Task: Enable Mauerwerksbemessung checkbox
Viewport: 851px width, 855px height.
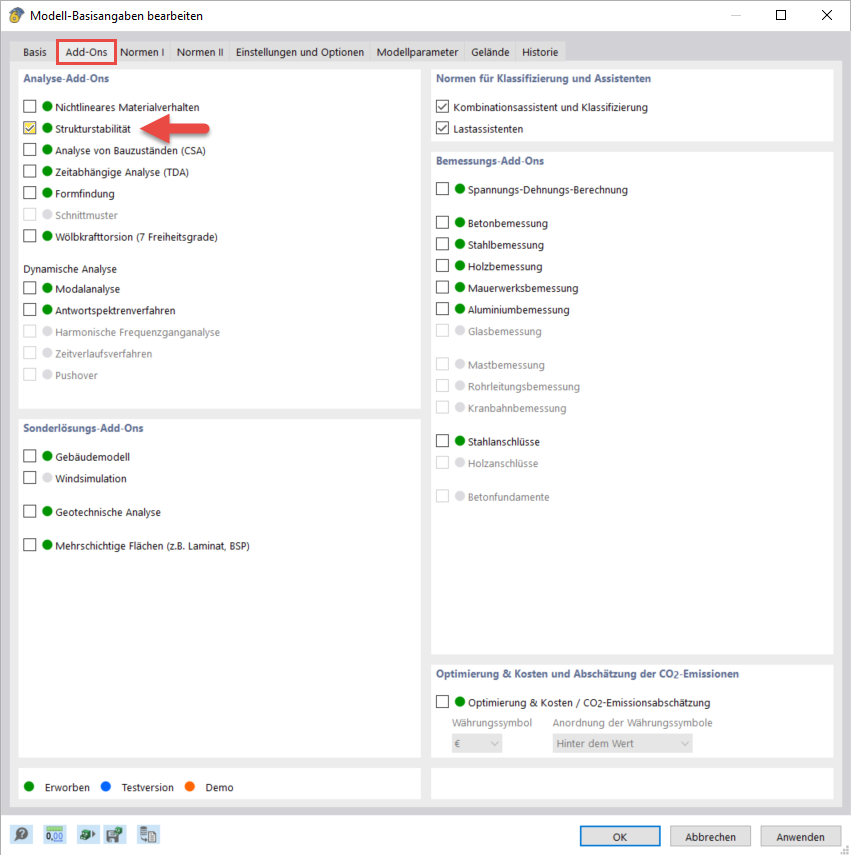Action: pos(443,287)
